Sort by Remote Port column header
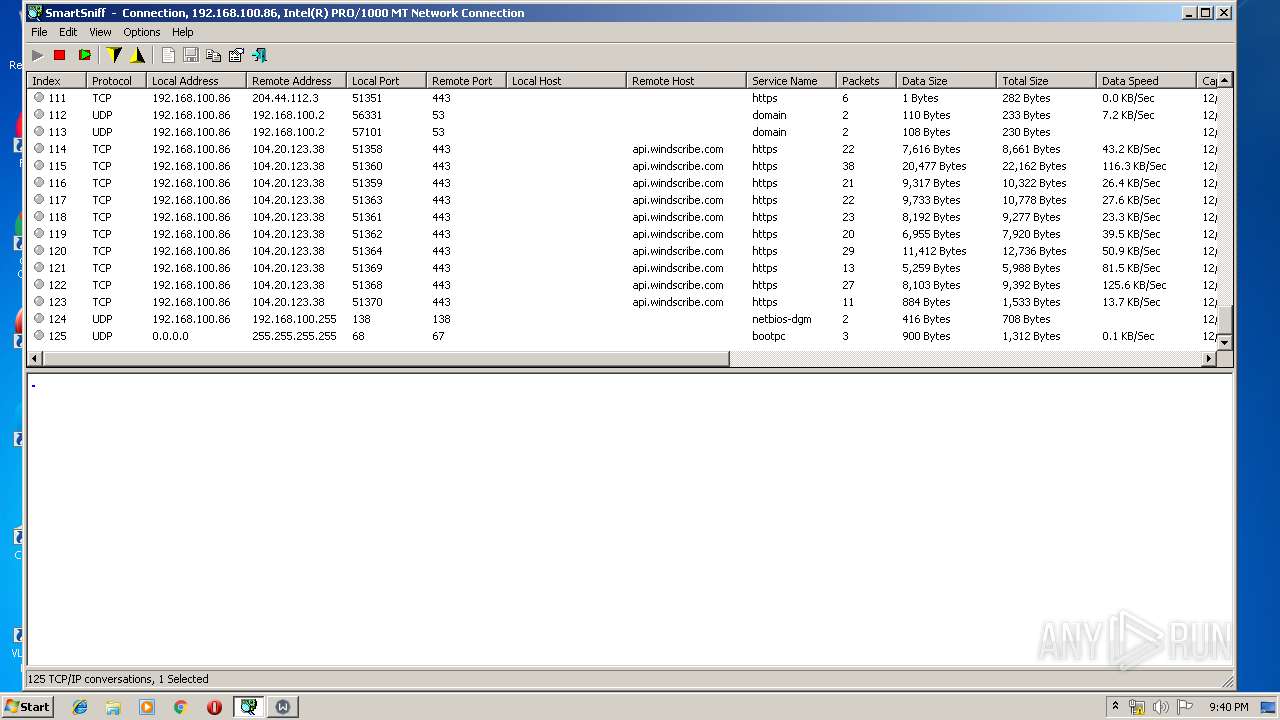 [466, 81]
